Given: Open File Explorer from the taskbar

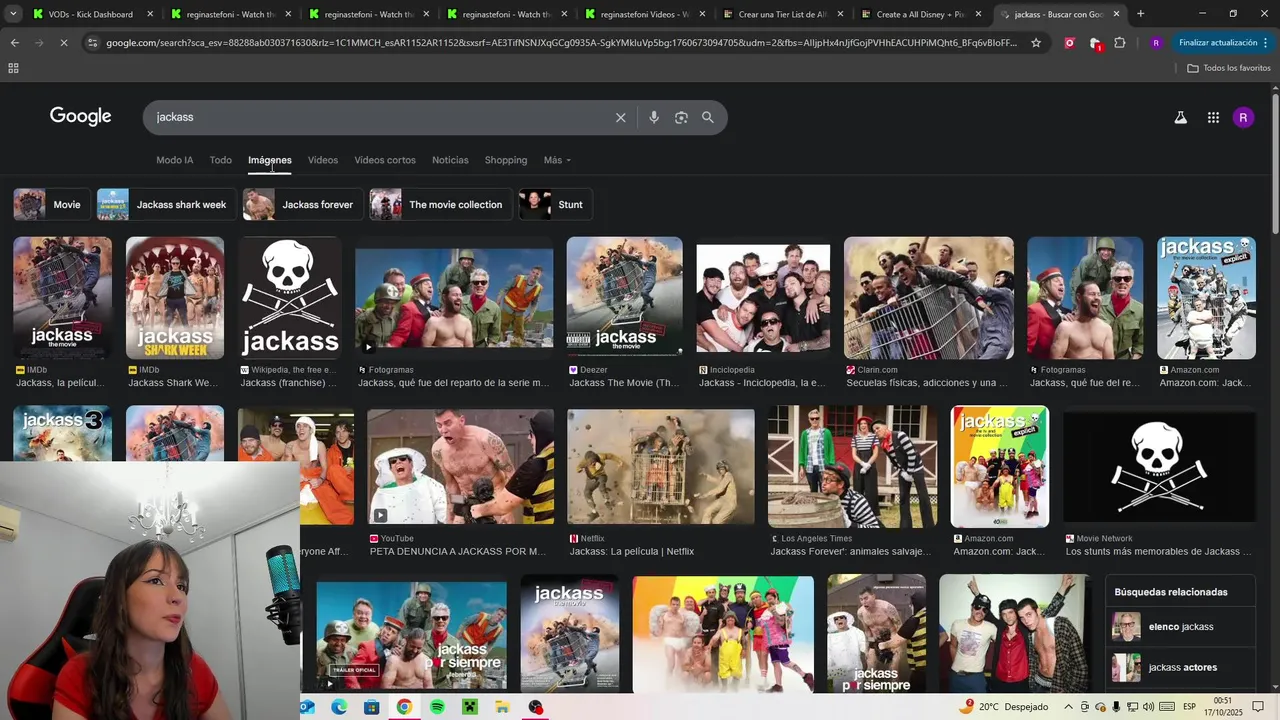Looking at the screenshot, I should point(502,707).
